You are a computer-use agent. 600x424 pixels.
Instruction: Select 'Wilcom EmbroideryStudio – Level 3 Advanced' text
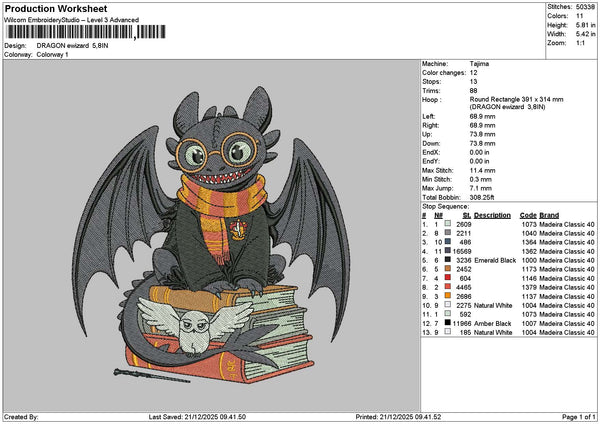[x=72, y=20]
